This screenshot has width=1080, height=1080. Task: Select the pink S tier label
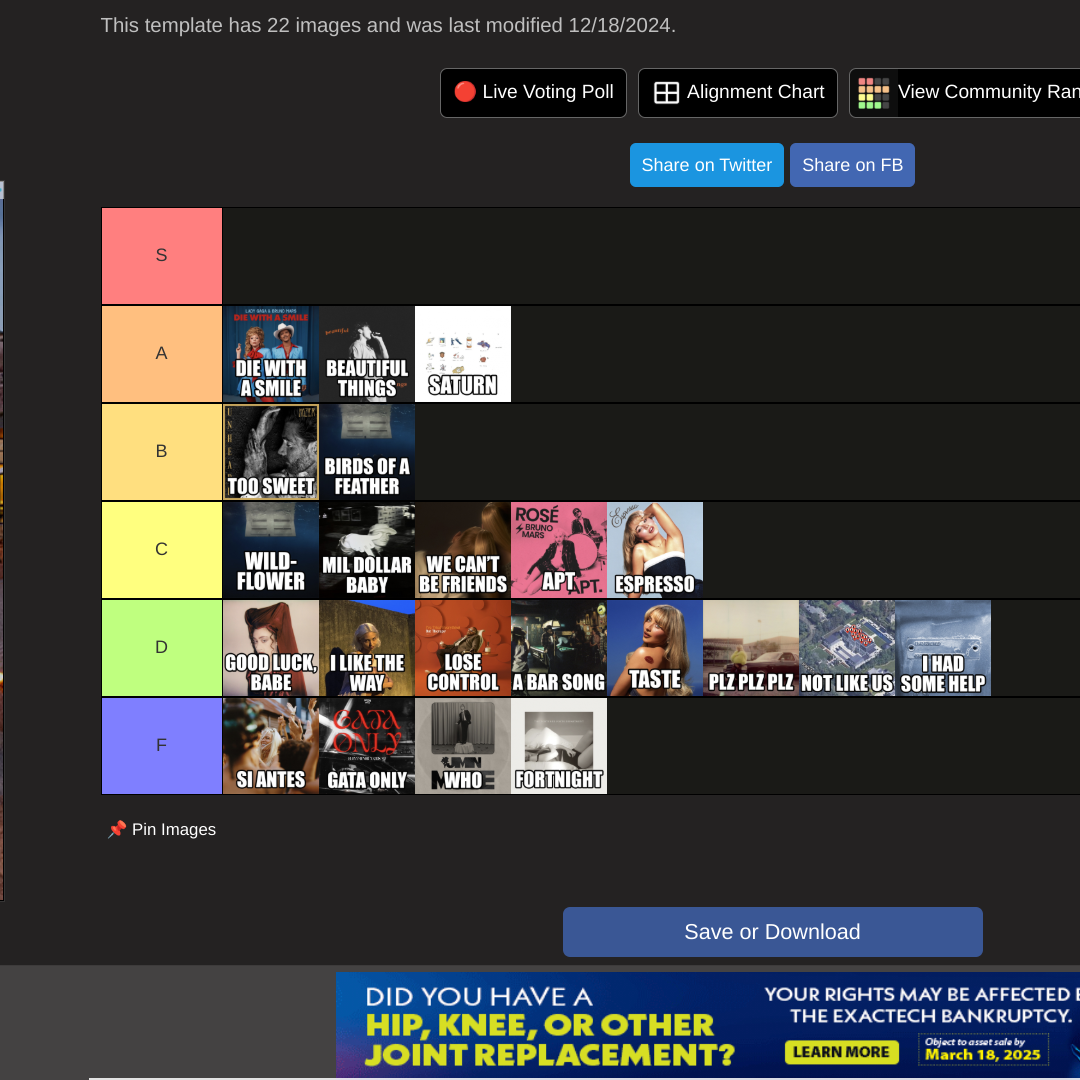pyautogui.click(x=162, y=256)
